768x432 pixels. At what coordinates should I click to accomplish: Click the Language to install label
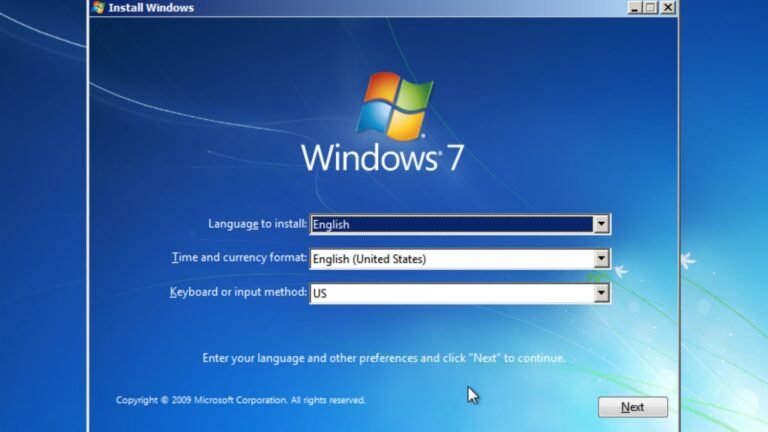click(257, 224)
